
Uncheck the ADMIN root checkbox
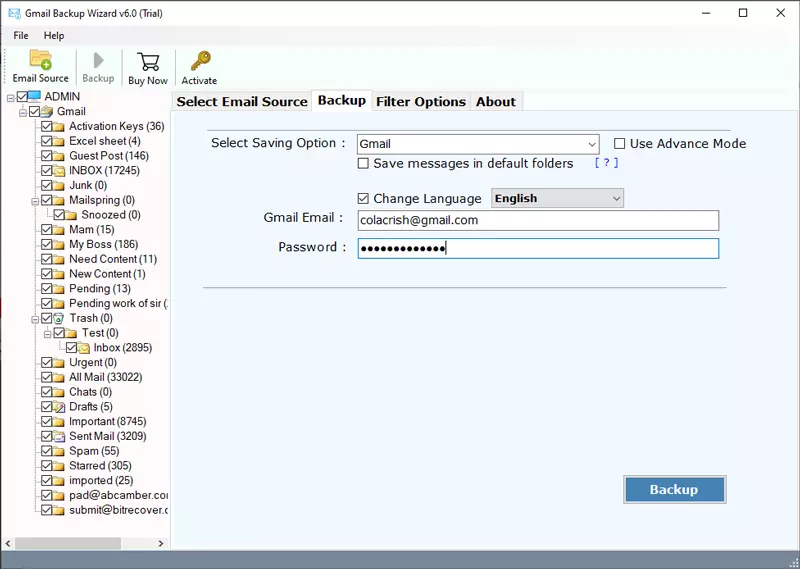(x=22, y=96)
